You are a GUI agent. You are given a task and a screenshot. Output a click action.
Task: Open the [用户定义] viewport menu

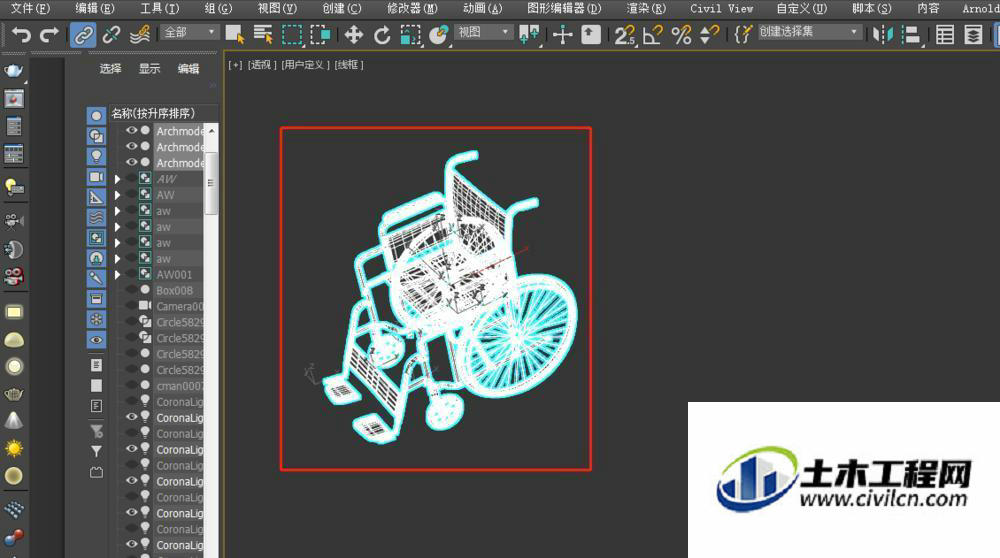305,65
